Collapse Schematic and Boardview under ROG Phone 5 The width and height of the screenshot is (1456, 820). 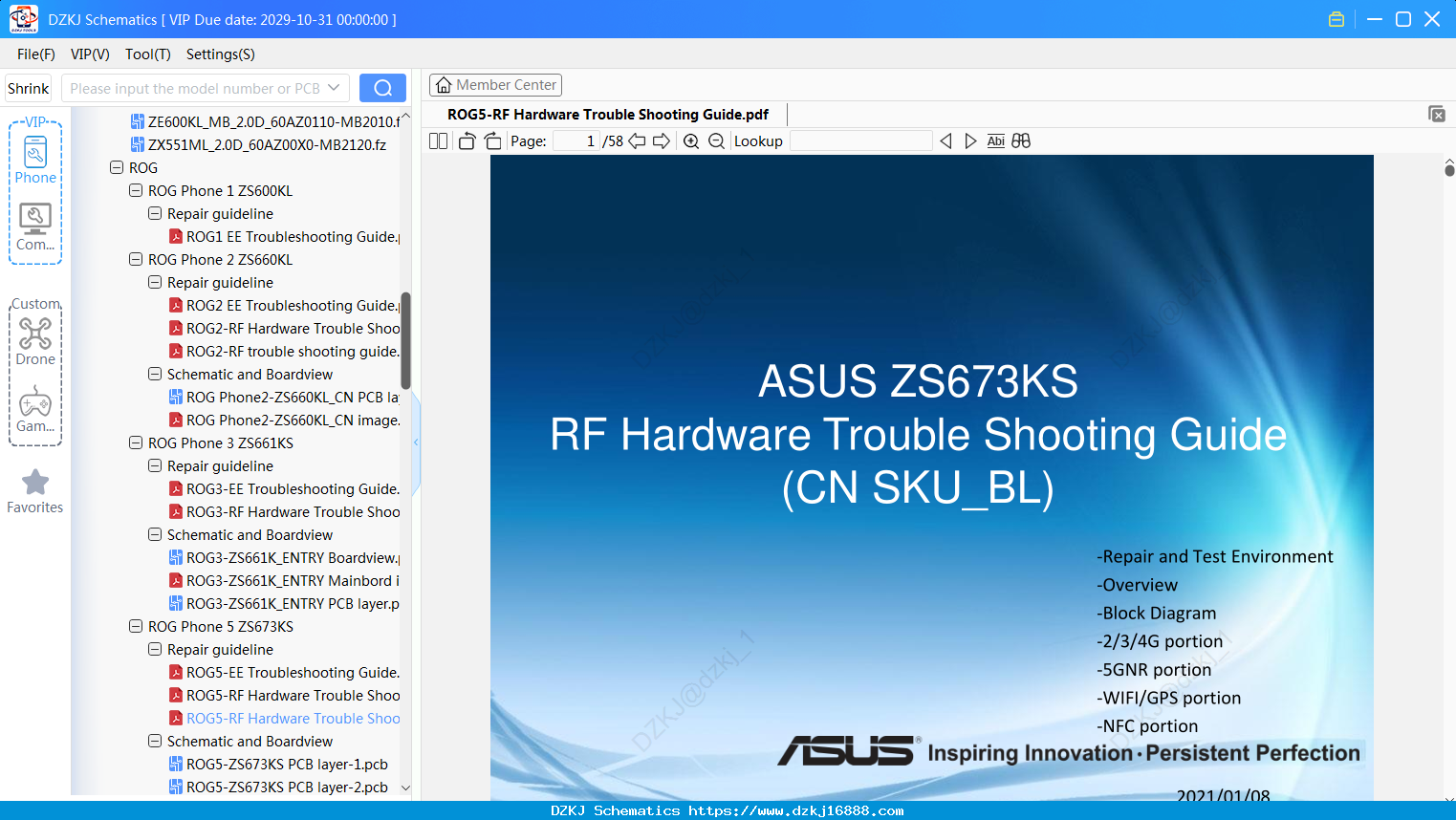pos(155,741)
